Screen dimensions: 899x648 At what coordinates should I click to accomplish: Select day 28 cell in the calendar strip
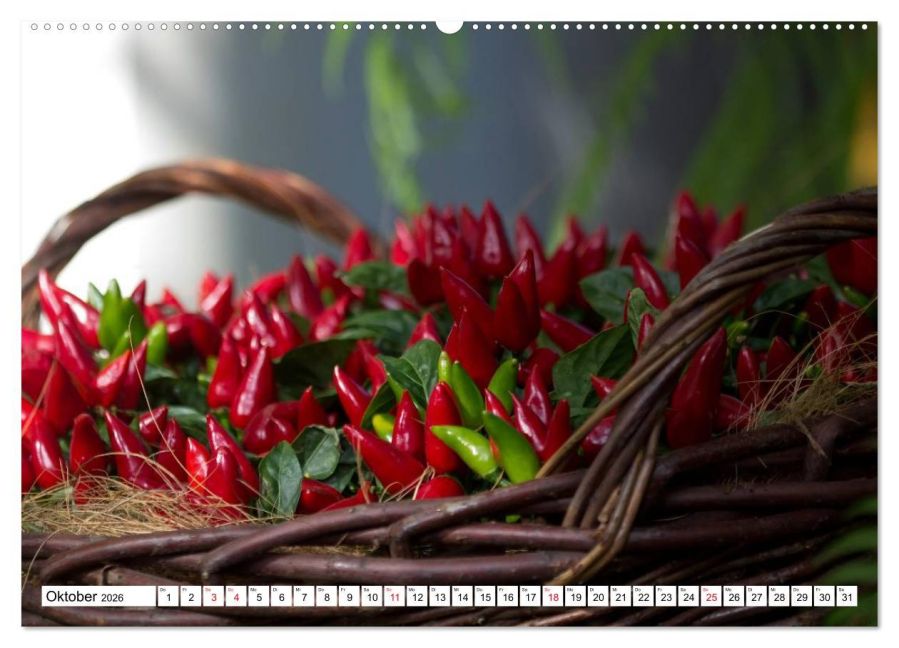pyautogui.click(x=780, y=596)
